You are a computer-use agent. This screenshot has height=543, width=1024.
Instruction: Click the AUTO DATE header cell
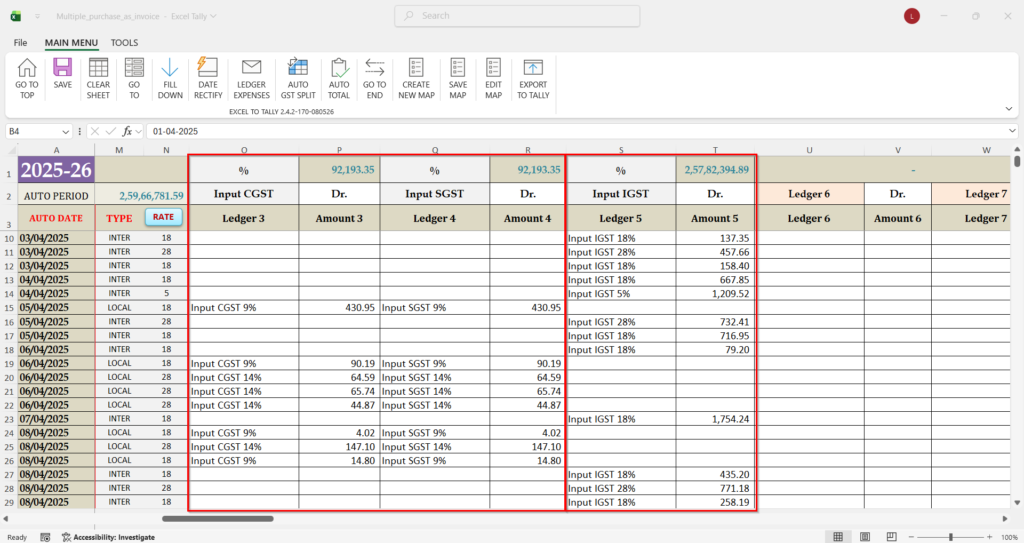click(56, 218)
